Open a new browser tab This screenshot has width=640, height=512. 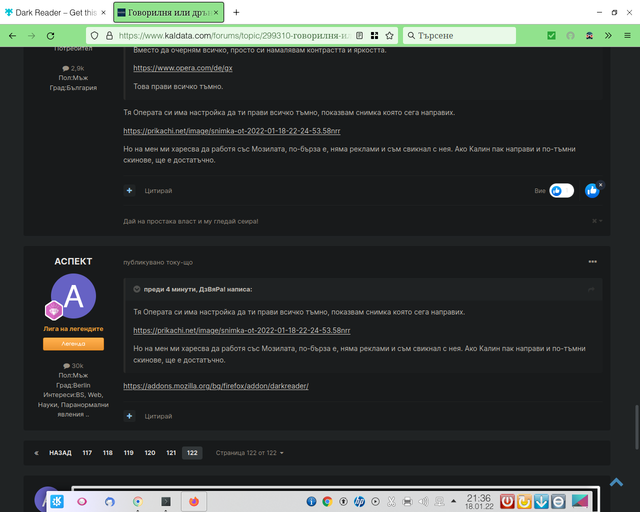click(236, 13)
